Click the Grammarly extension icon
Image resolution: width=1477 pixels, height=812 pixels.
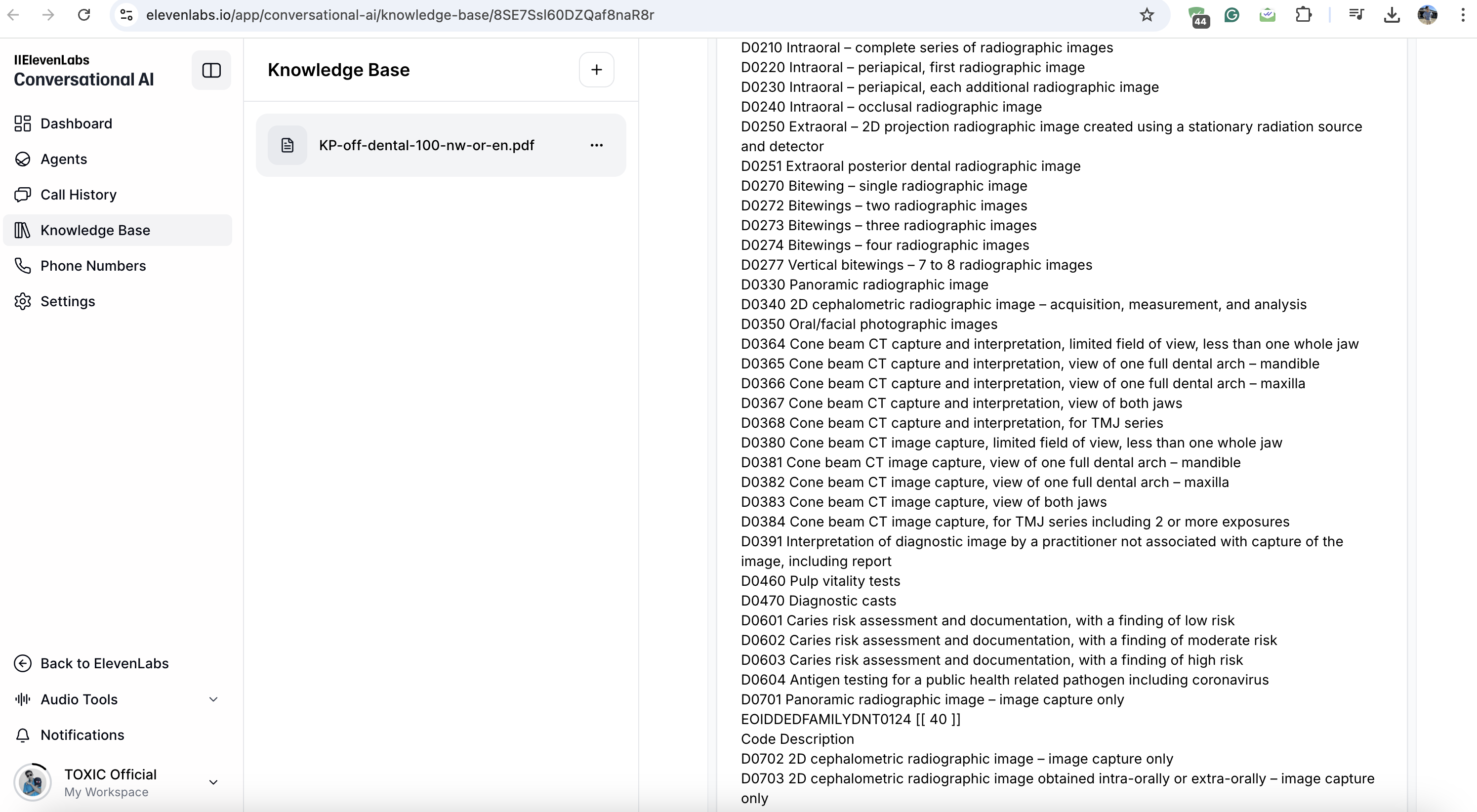click(x=1231, y=15)
